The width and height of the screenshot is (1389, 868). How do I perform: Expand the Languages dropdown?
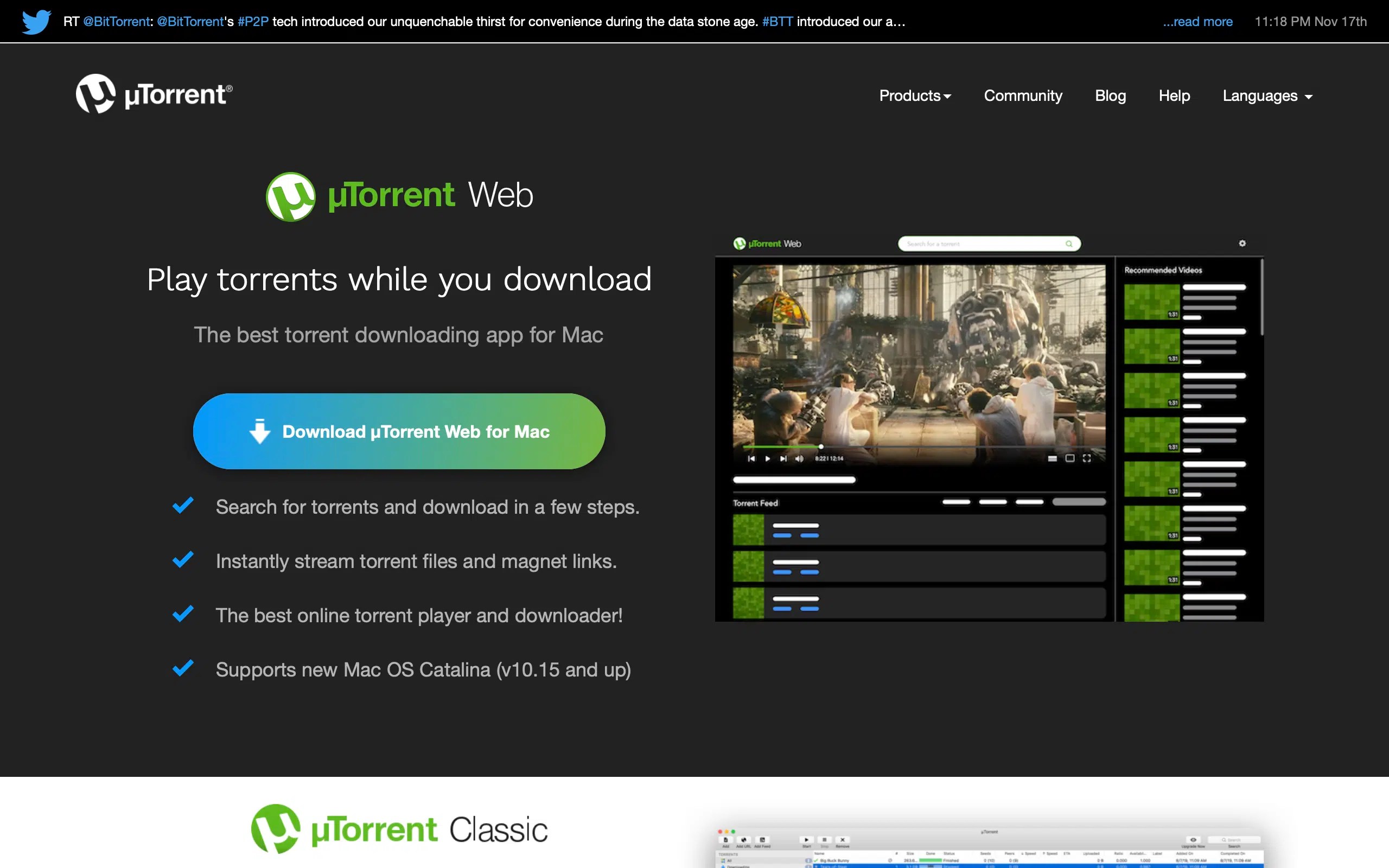point(1267,95)
